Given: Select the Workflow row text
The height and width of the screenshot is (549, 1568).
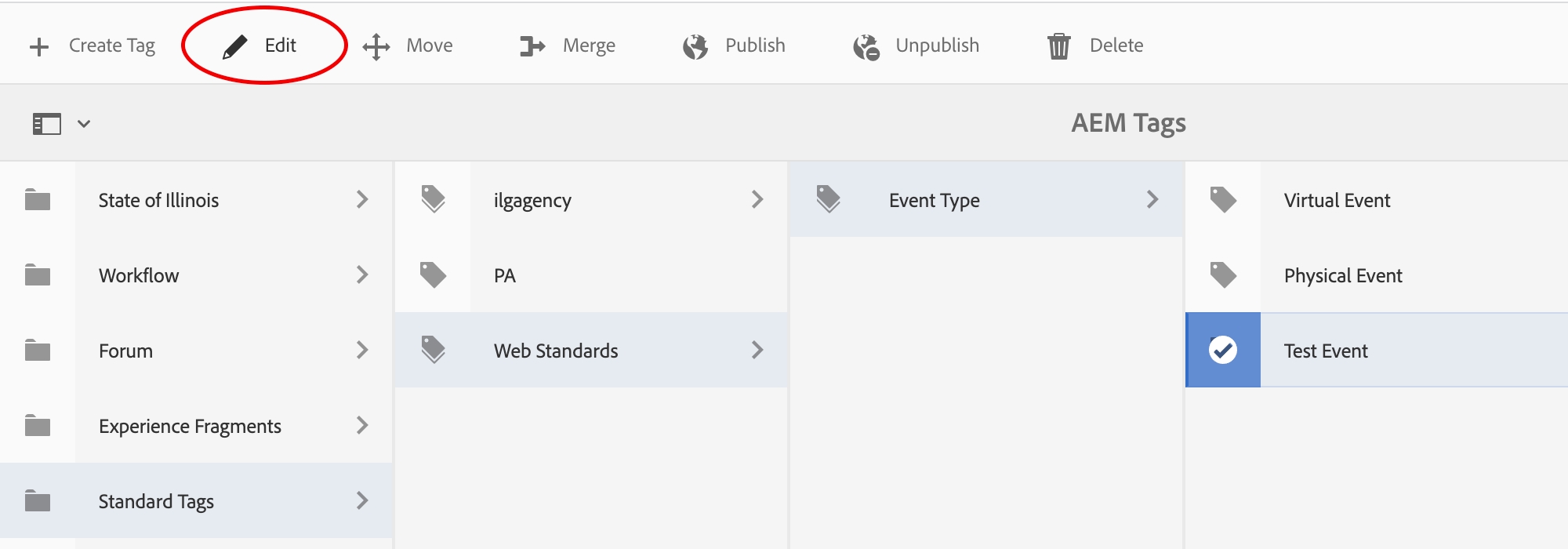Looking at the screenshot, I should point(139,276).
